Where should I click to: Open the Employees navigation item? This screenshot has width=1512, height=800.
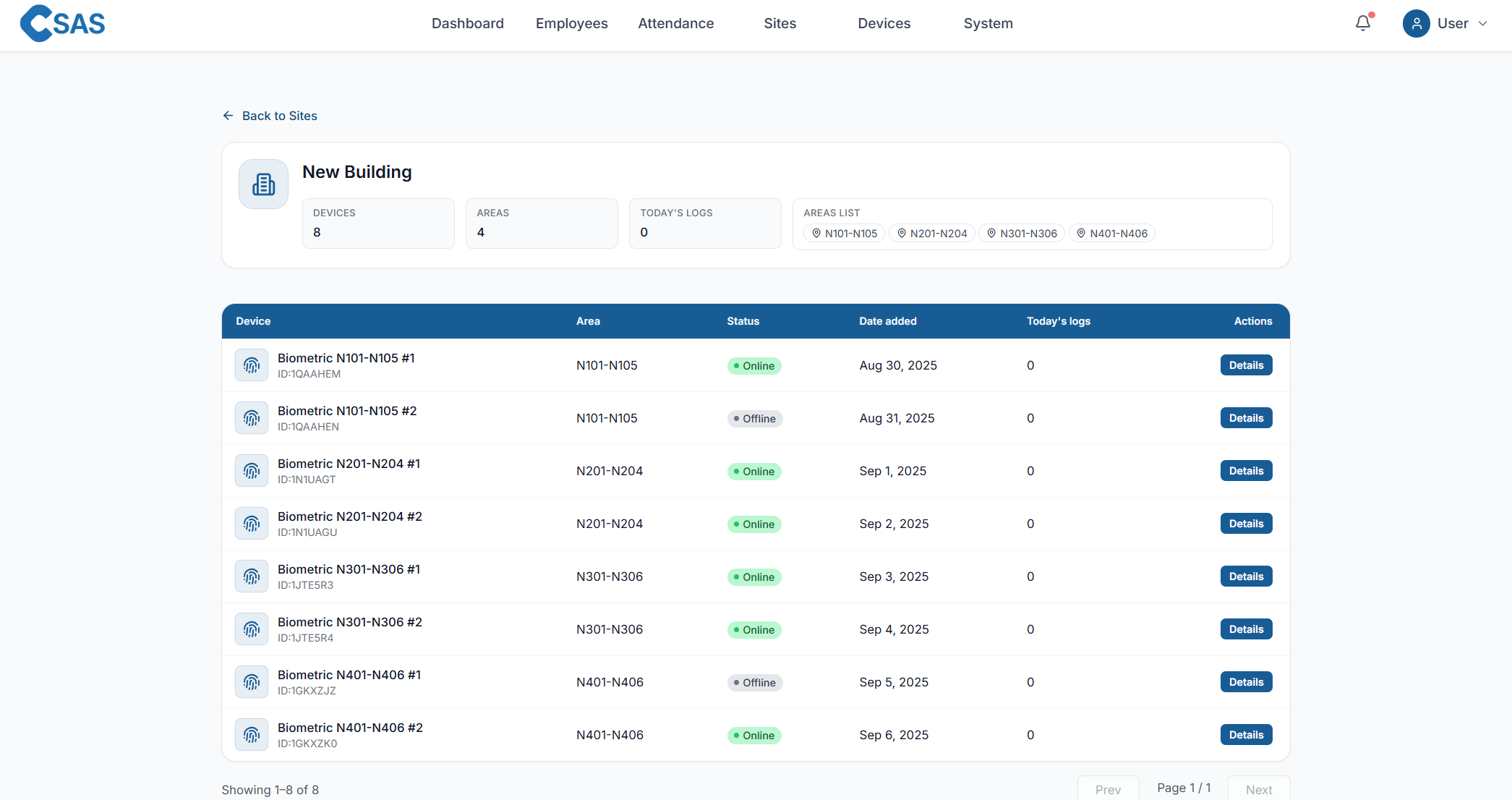[x=571, y=24]
